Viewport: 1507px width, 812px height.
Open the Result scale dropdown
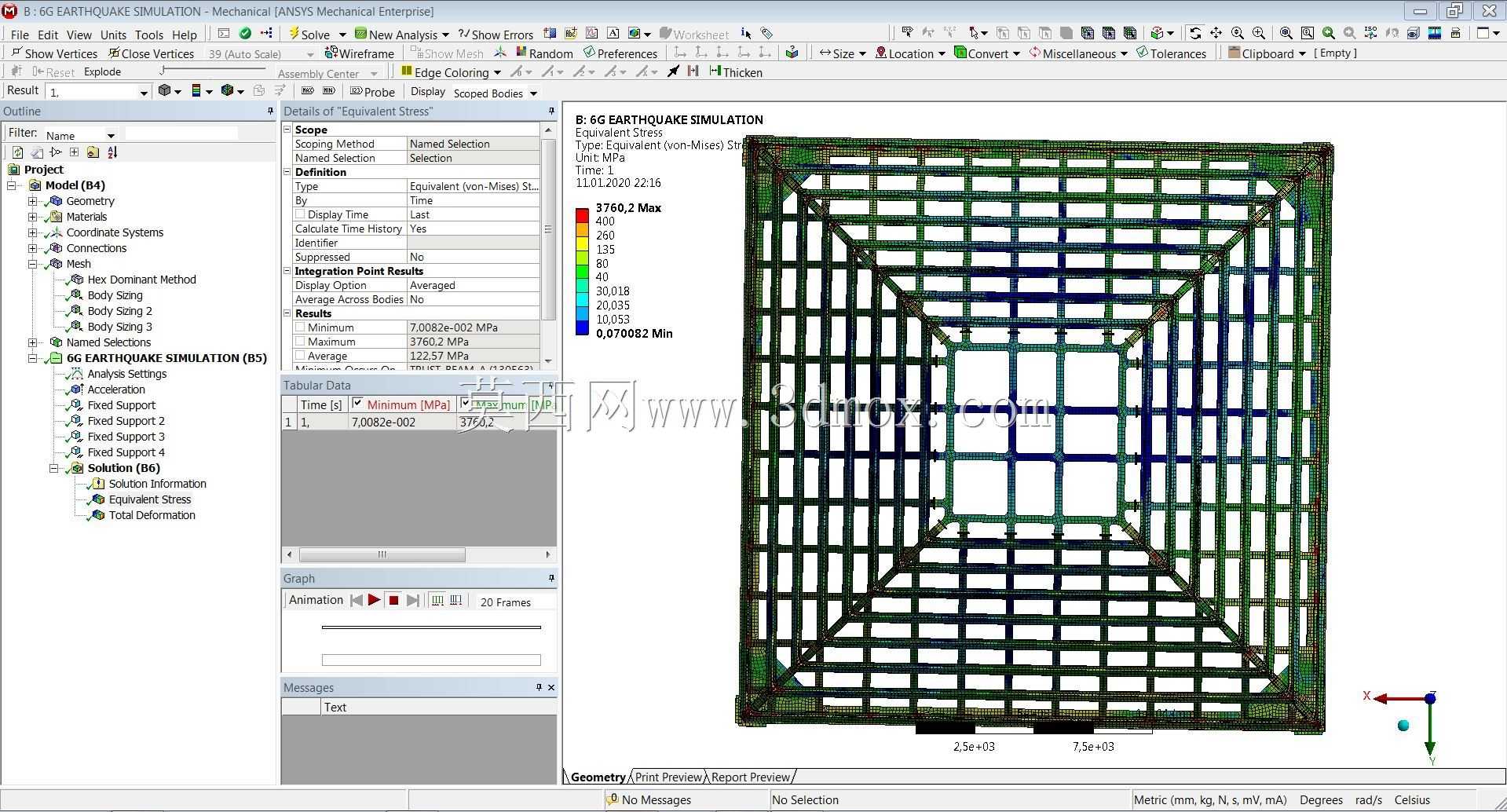click(144, 93)
